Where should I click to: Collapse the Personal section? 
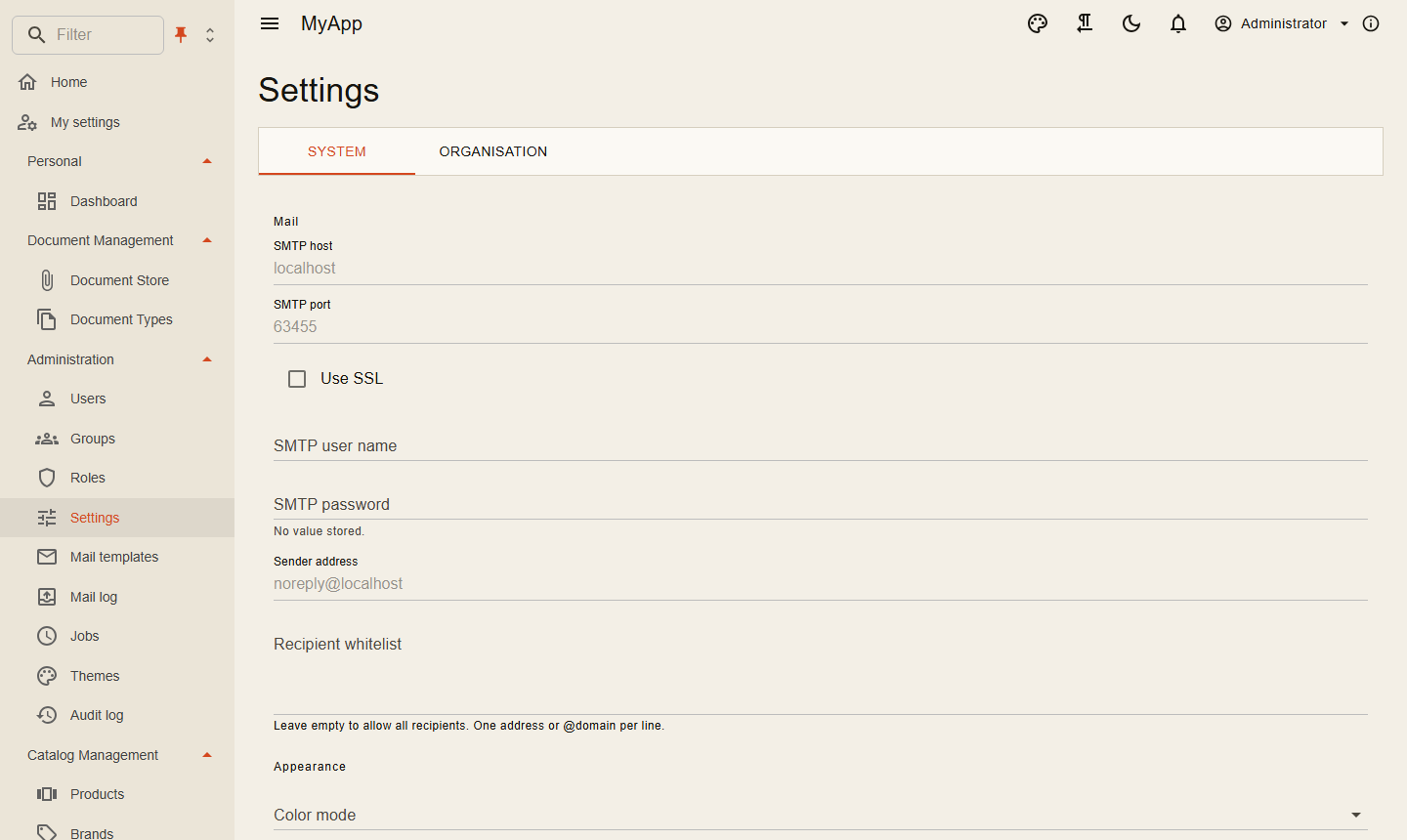coord(207,161)
